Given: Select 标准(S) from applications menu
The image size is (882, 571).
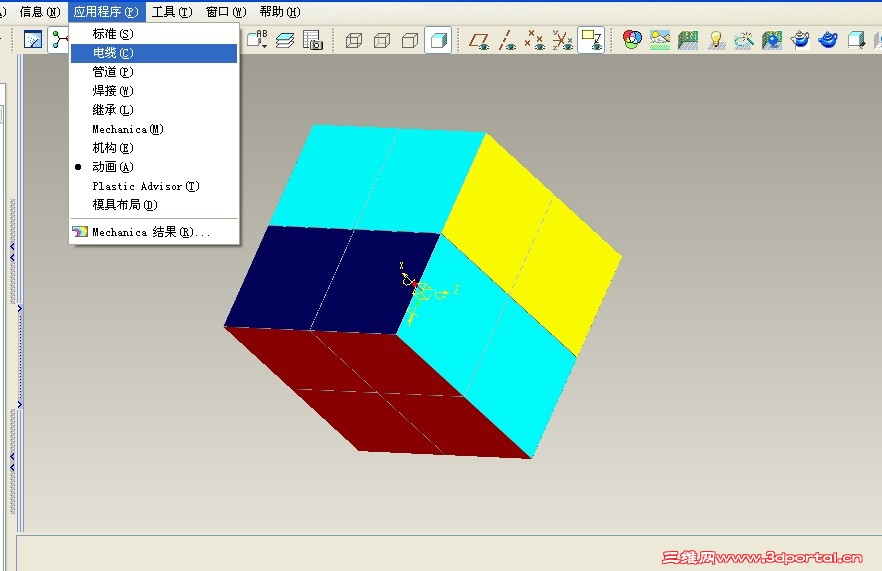Looking at the screenshot, I should point(154,34).
